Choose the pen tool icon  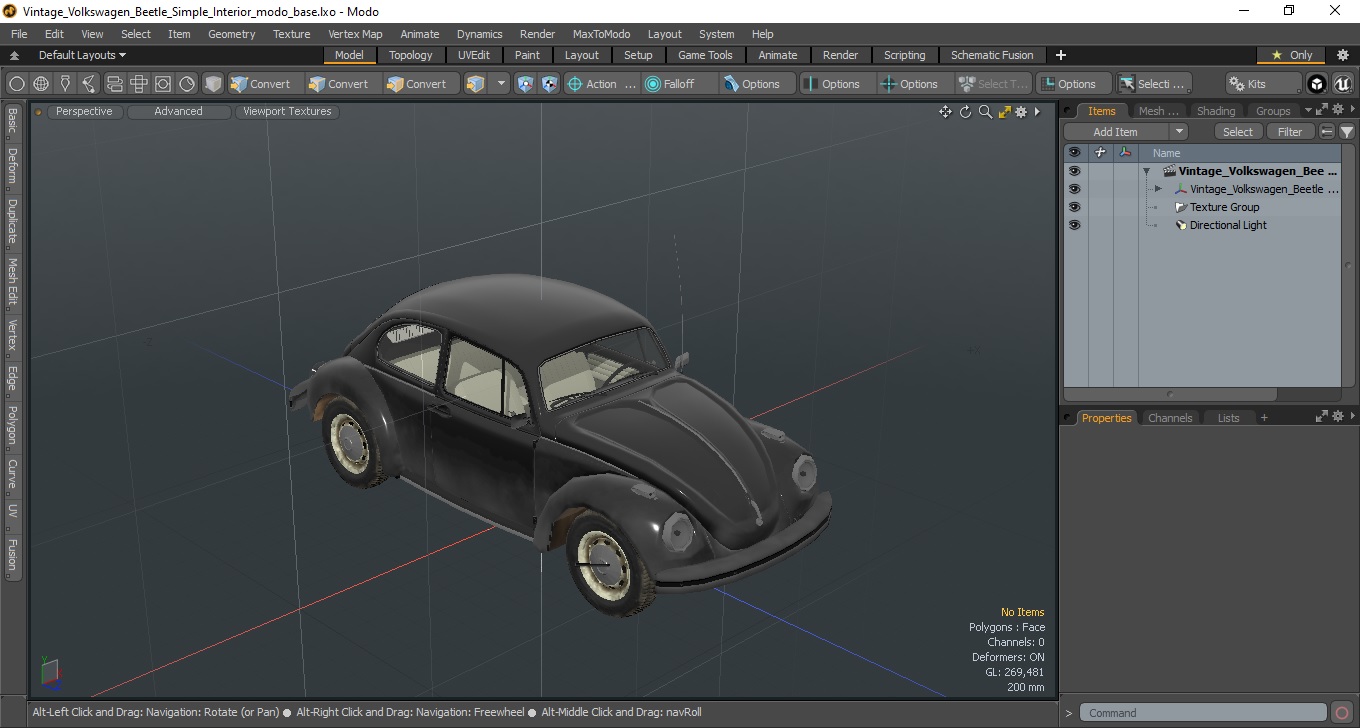pyautogui.click(x=65, y=84)
